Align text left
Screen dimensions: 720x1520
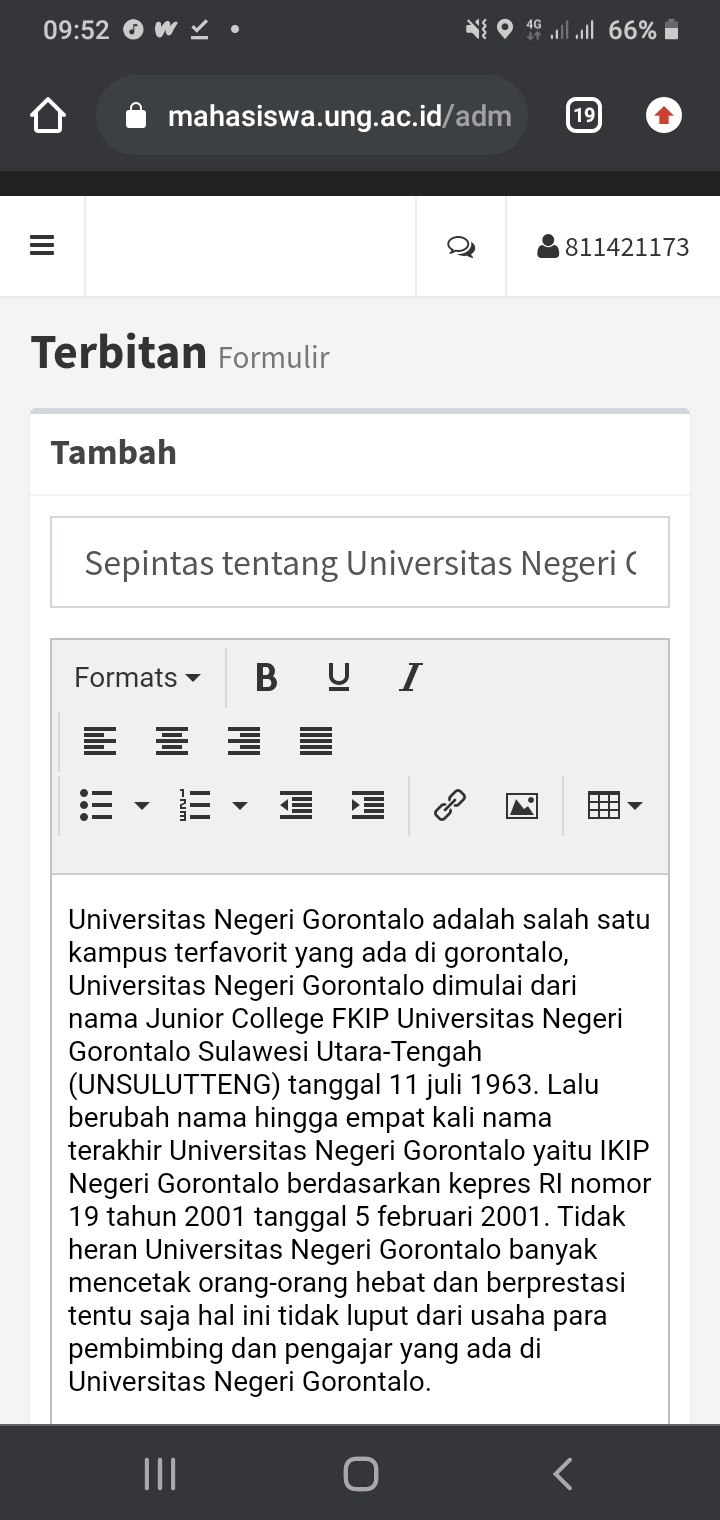point(100,741)
